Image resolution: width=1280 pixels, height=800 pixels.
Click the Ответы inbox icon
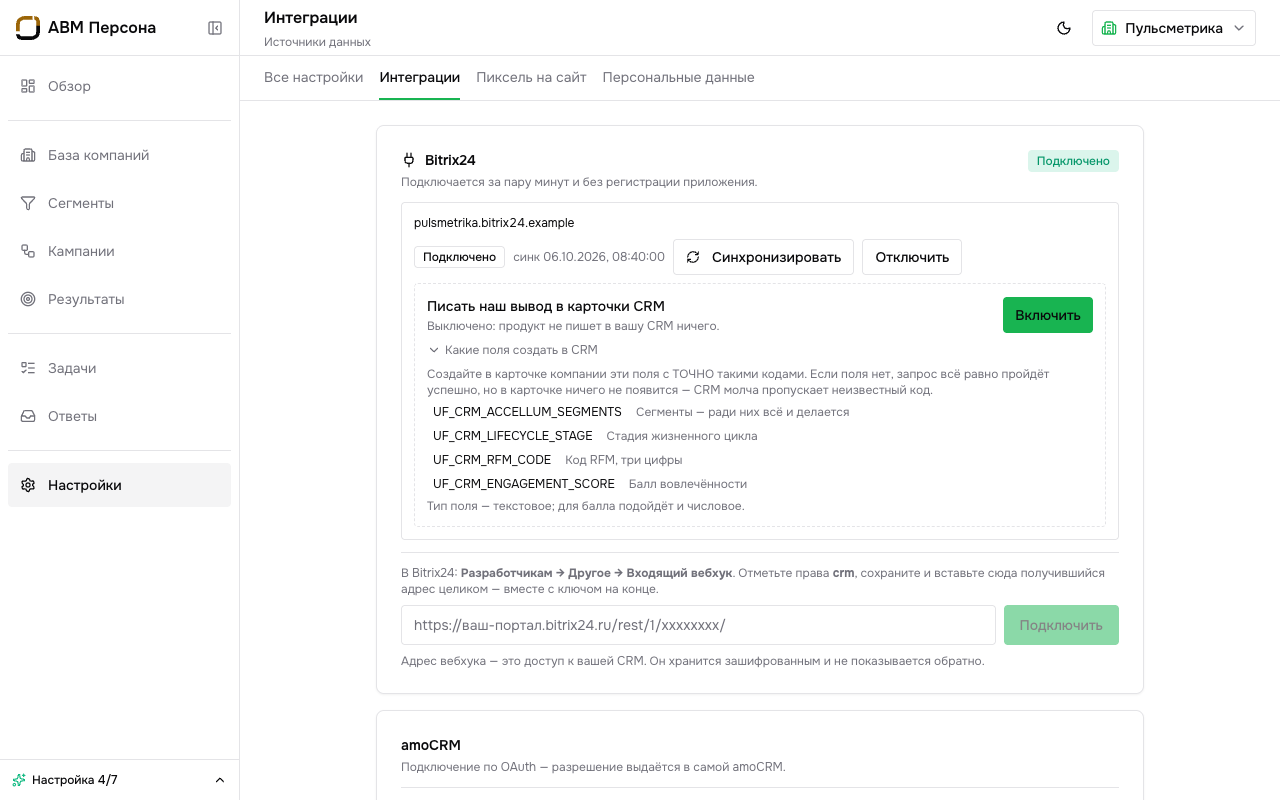point(28,416)
